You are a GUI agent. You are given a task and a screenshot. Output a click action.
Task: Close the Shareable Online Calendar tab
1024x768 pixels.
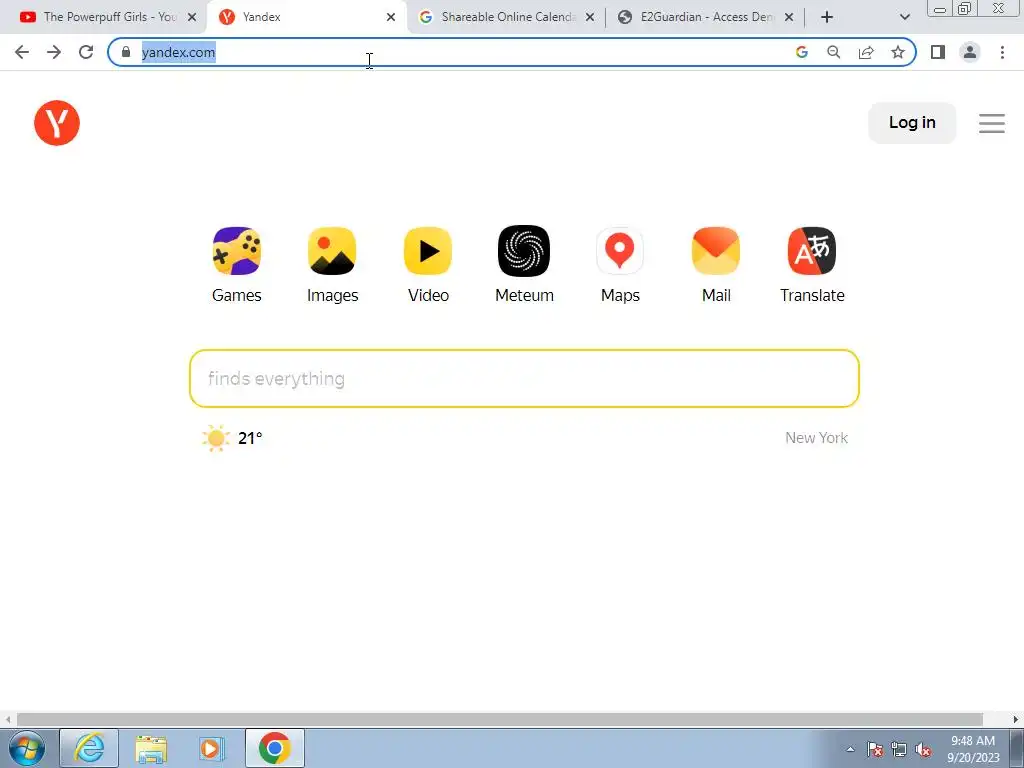coord(590,17)
